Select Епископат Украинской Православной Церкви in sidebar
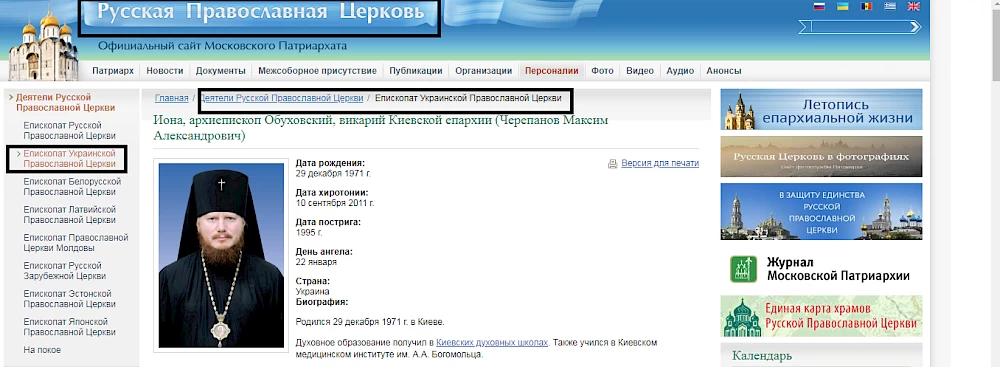 70,158
